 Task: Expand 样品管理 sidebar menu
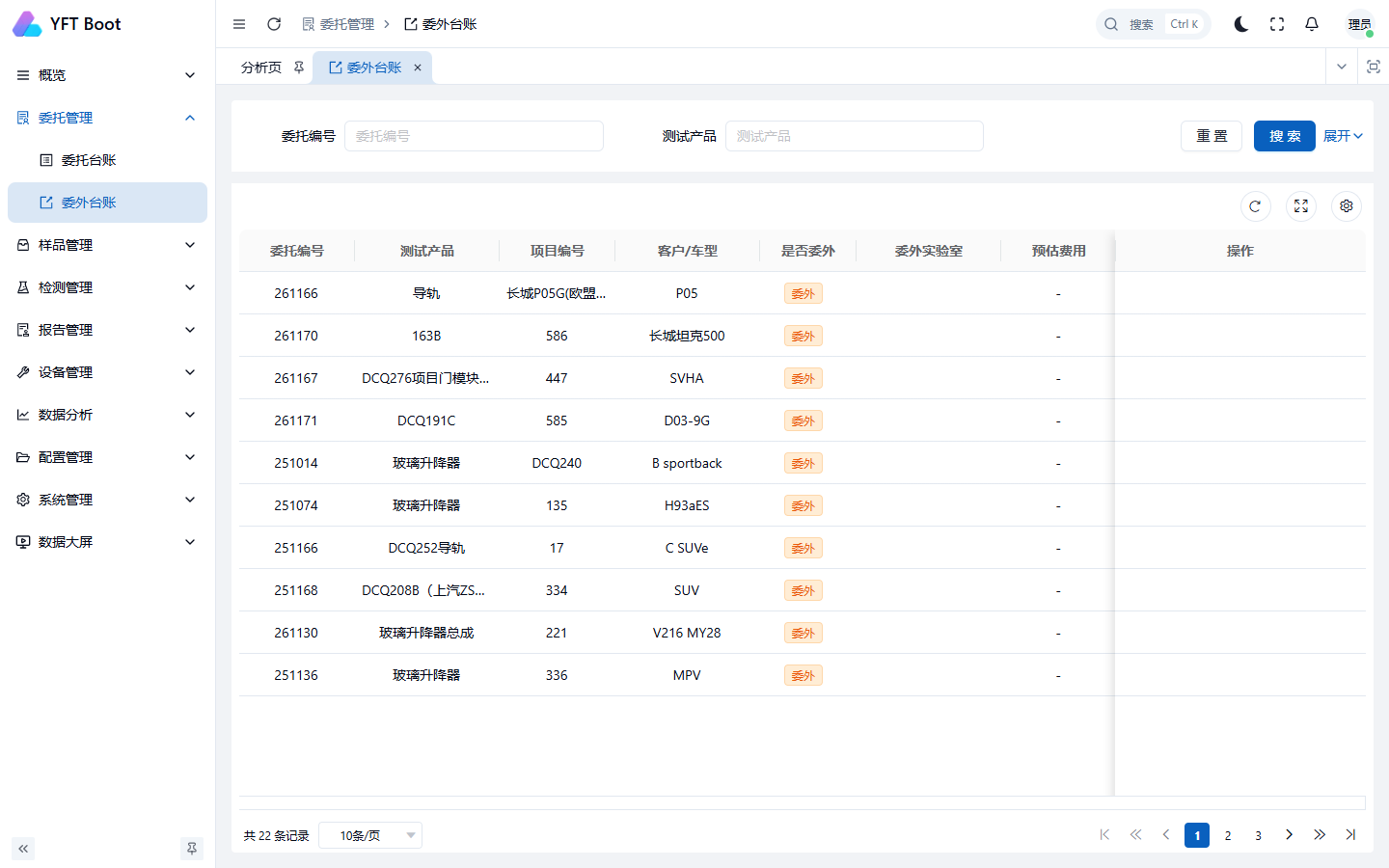click(107, 245)
